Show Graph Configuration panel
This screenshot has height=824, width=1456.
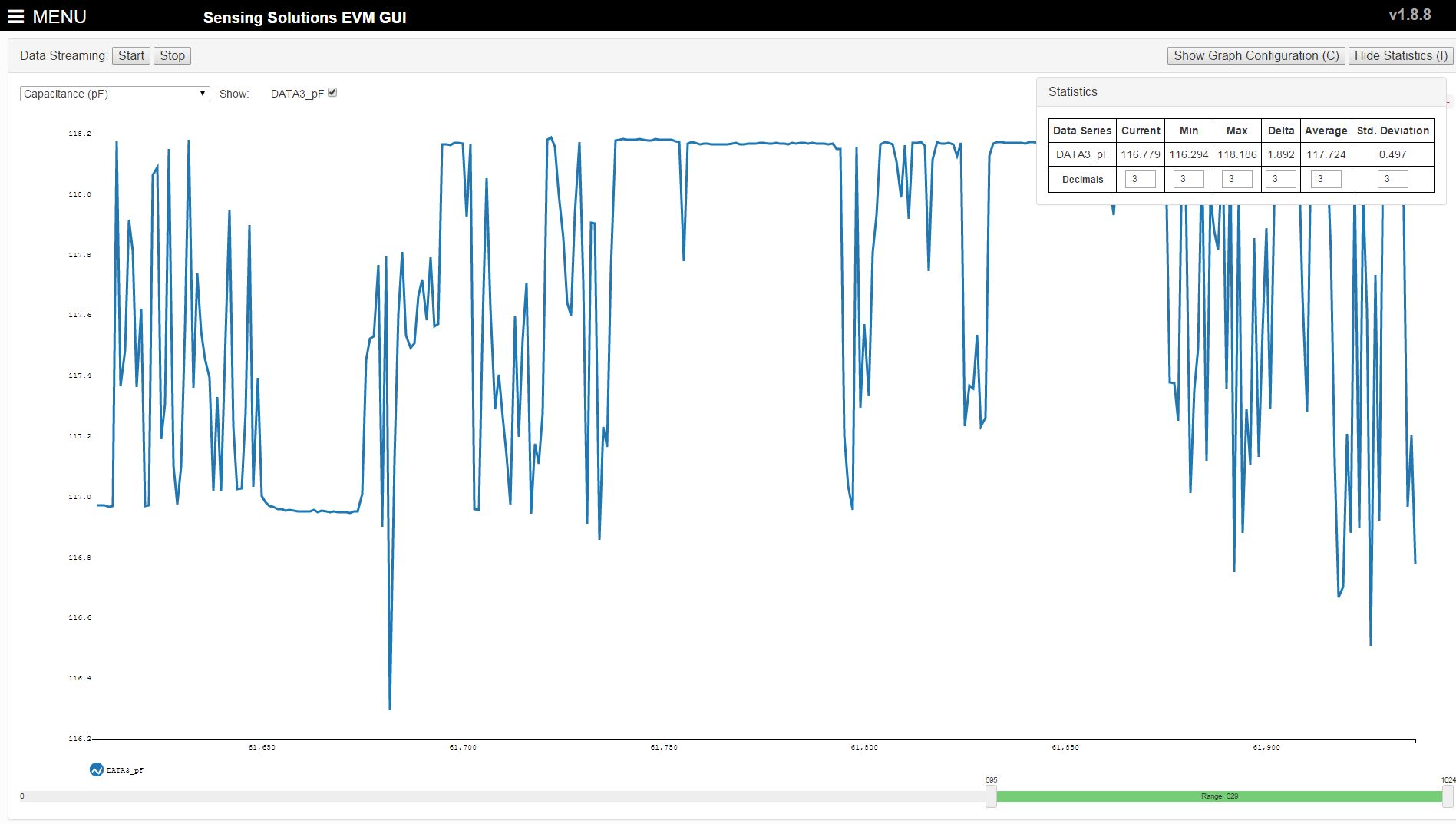pos(1256,55)
